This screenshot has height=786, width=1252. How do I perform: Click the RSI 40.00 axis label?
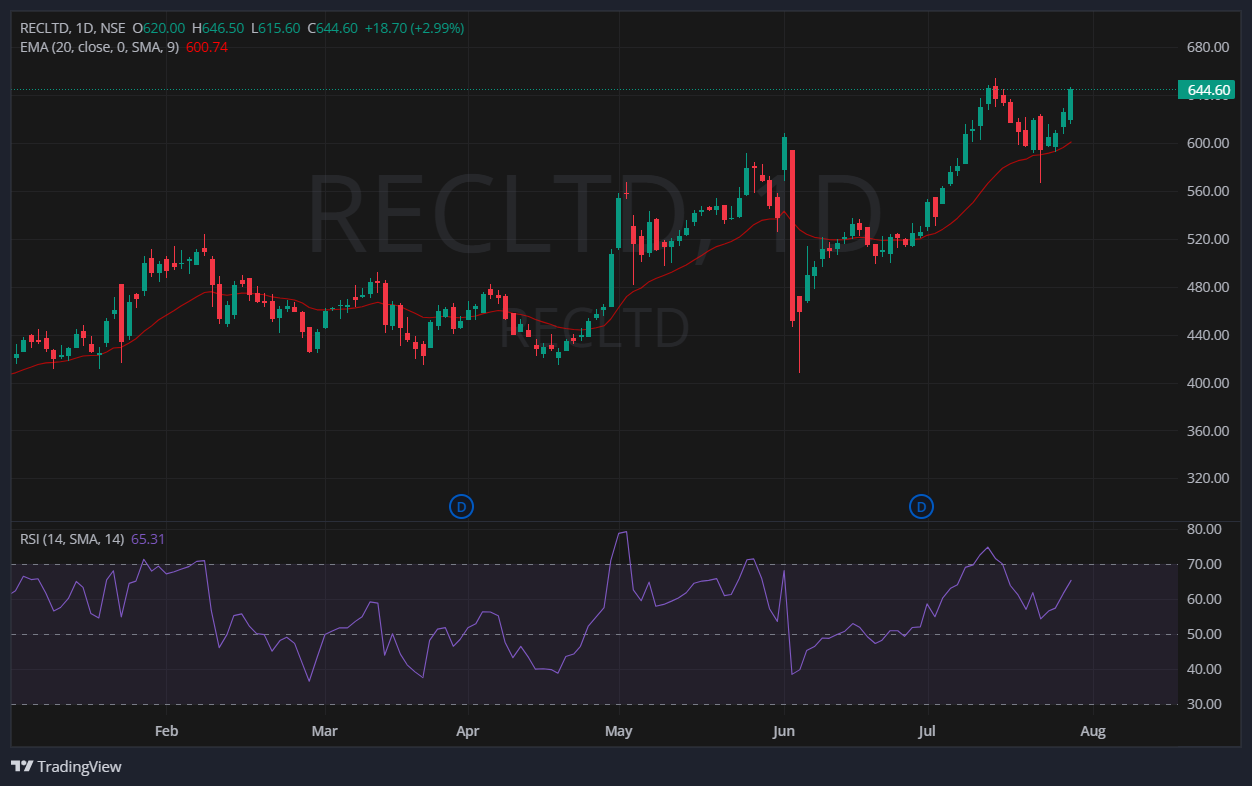[1204, 669]
